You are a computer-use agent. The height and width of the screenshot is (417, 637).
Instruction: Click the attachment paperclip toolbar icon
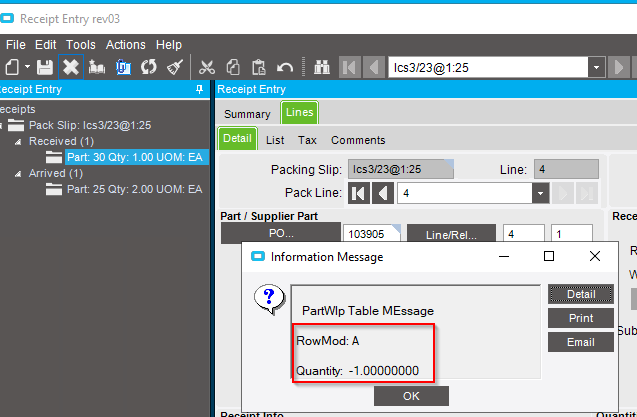coord(123,67)
